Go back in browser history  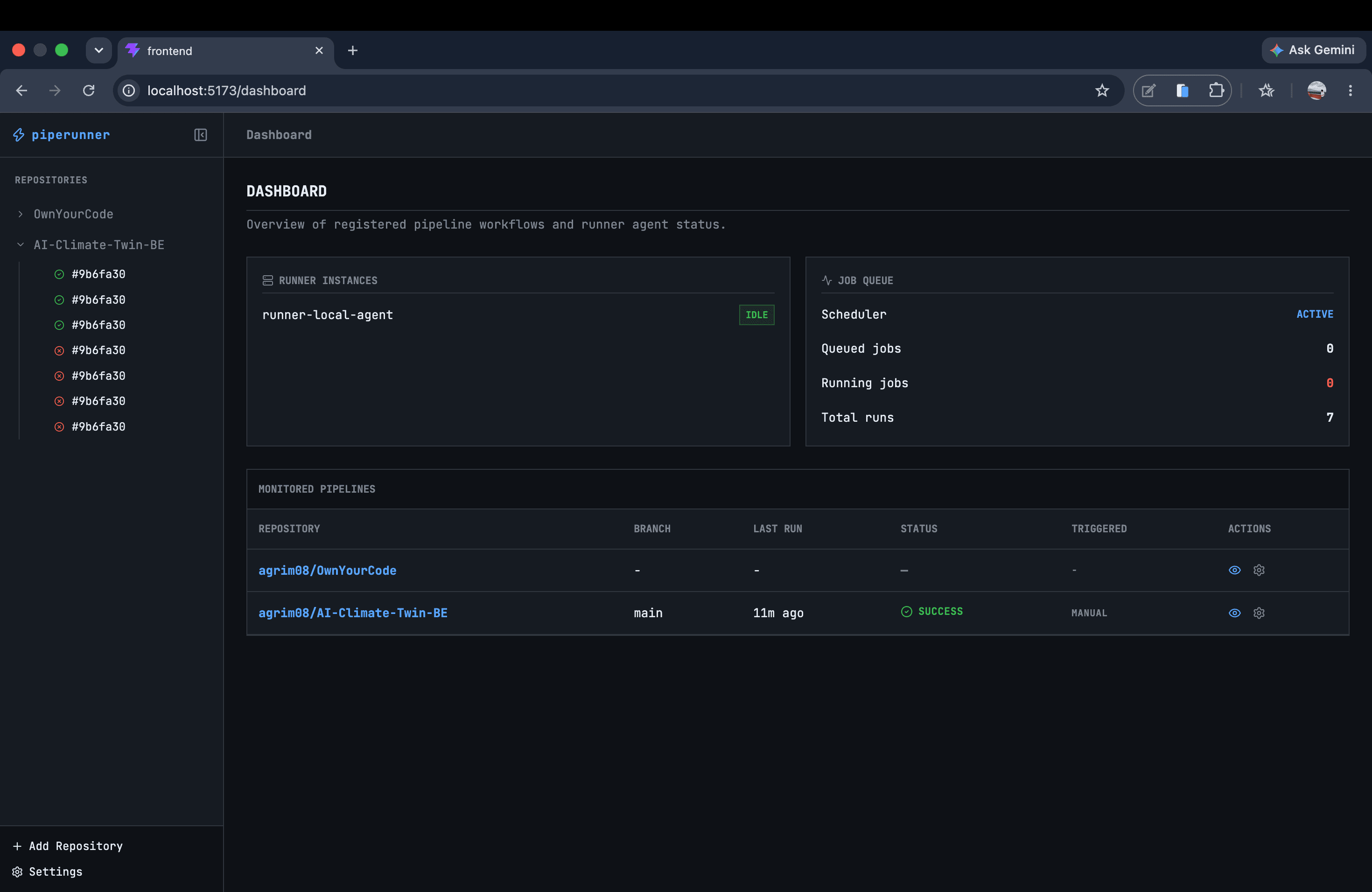pos(21,91)
